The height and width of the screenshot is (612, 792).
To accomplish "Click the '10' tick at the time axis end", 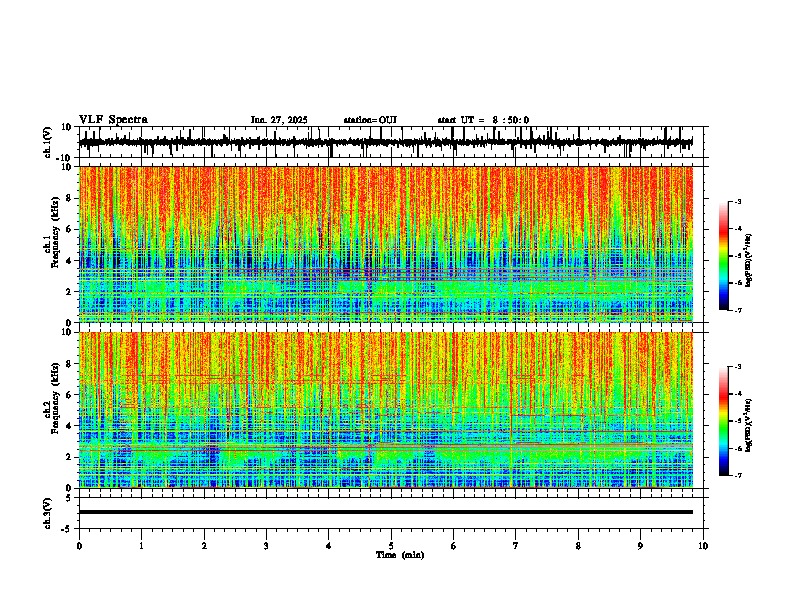I will (x=703, y=546).
